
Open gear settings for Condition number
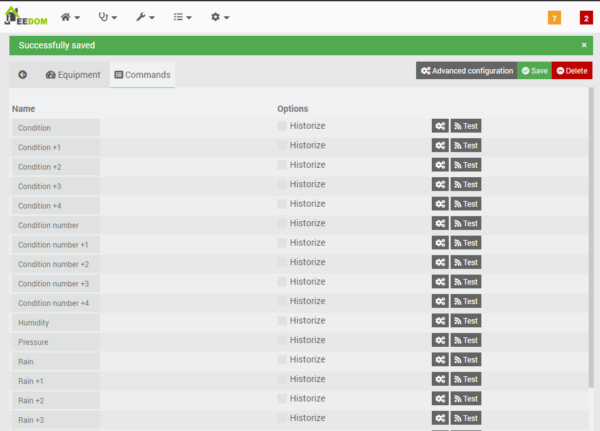click(440, 224)
